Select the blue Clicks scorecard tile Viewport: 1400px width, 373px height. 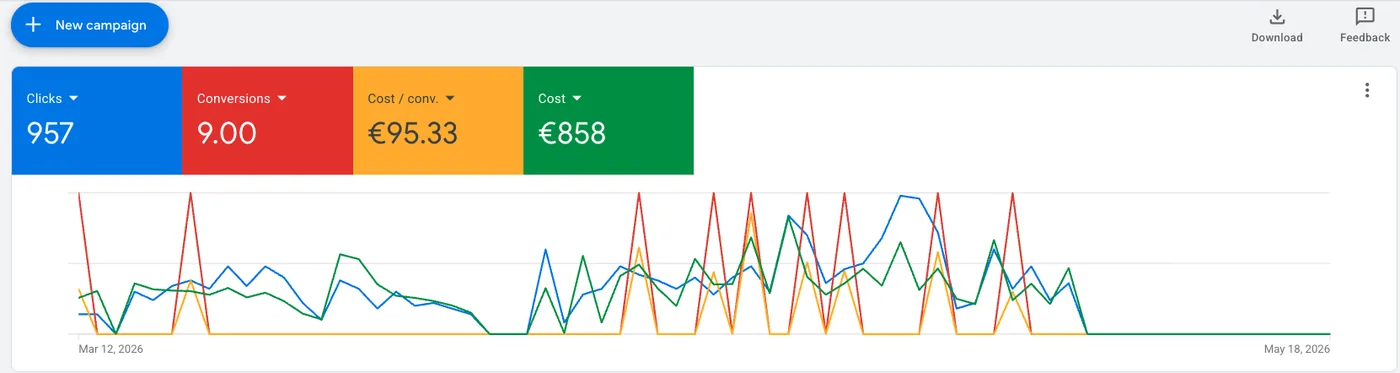(97, 120)
